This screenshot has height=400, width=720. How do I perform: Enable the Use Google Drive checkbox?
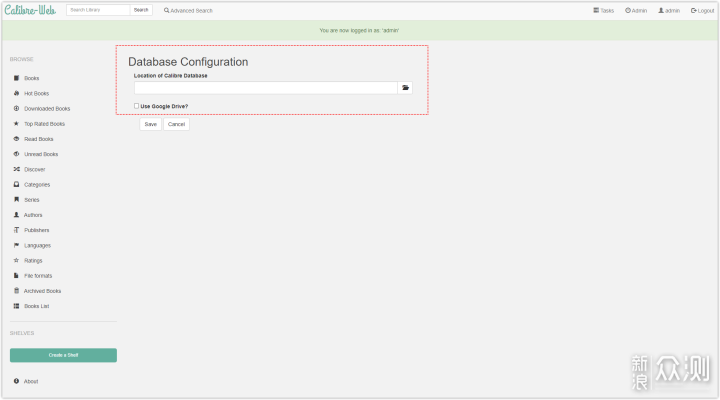click(137, 106)
